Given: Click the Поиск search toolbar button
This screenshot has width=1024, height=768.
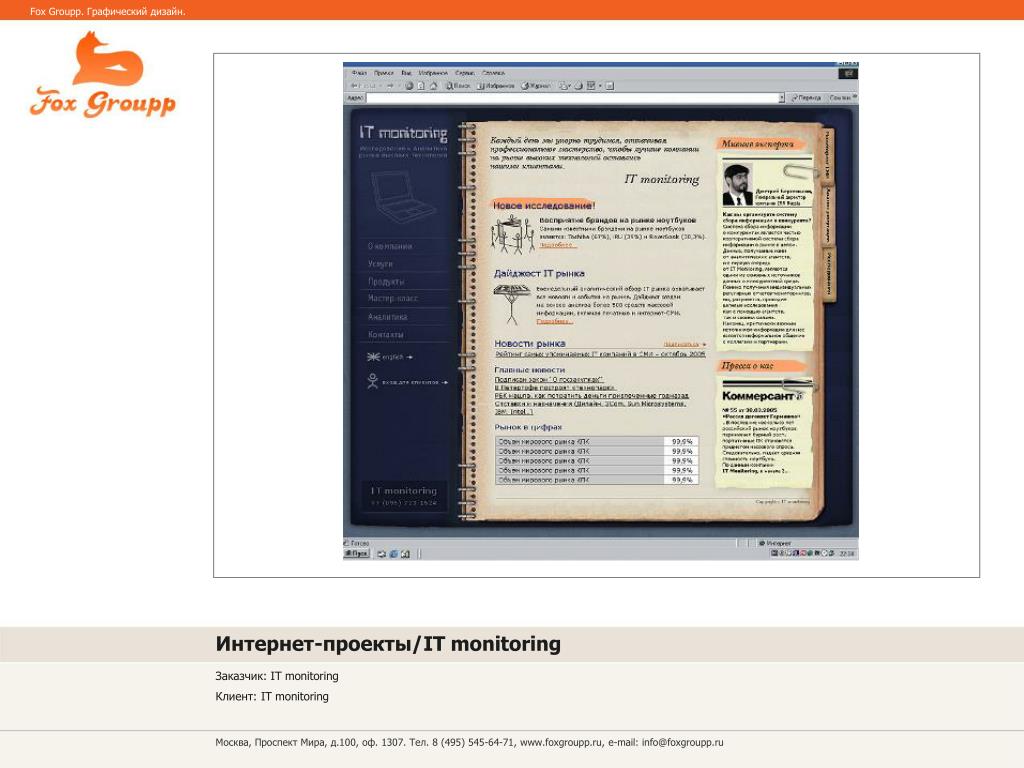Looking at the screenshot, I should point(458,86).
